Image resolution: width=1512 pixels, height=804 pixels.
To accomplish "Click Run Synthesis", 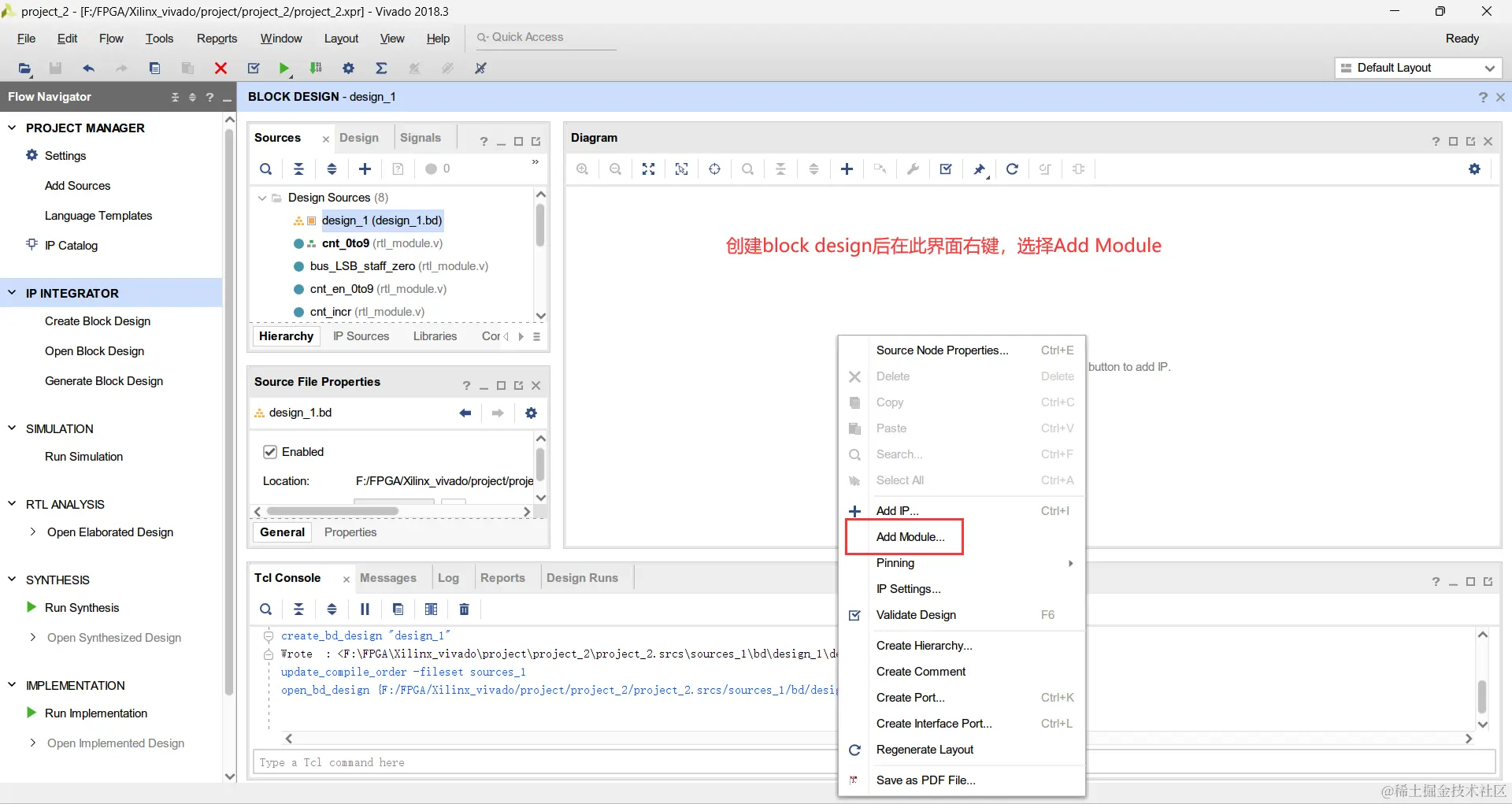I will pos(82,608).
